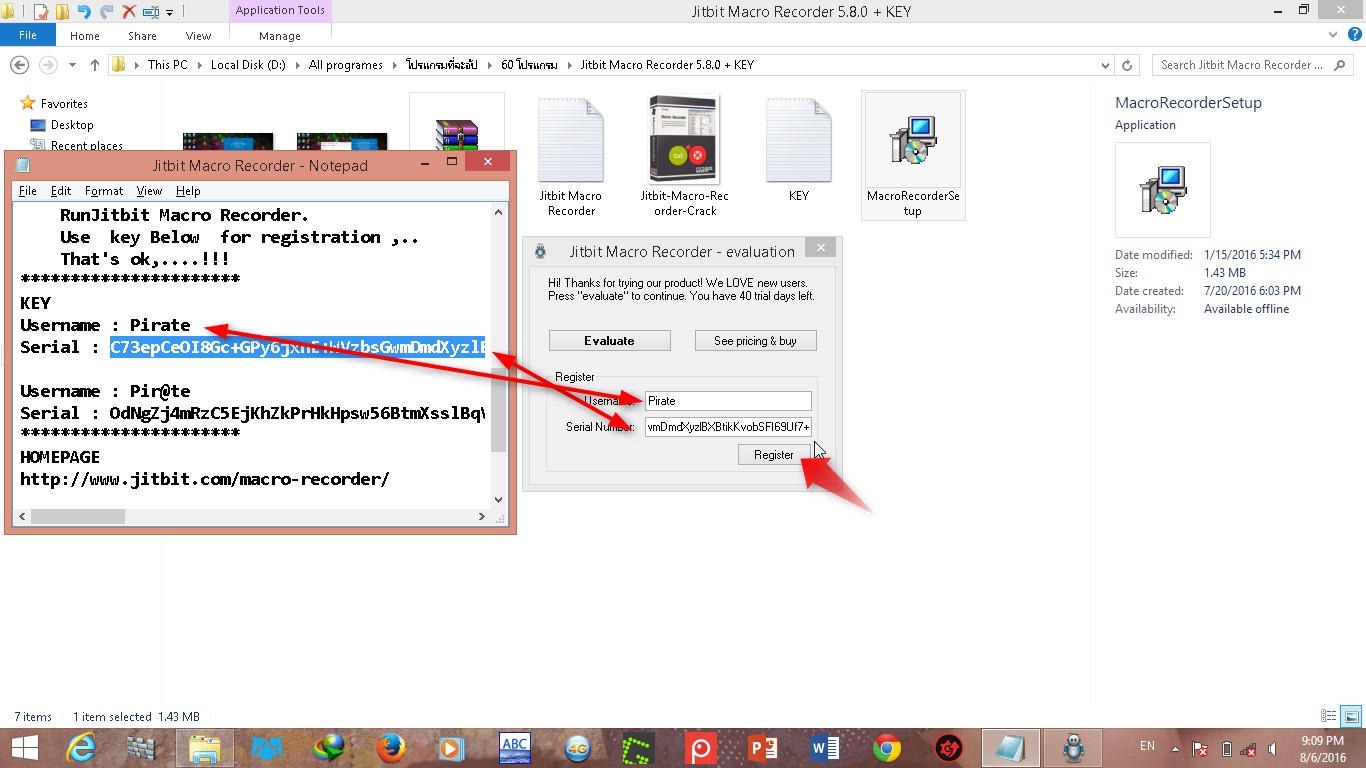
Task: Click the Properties icon in quick access toolbar
Action: 41,12
